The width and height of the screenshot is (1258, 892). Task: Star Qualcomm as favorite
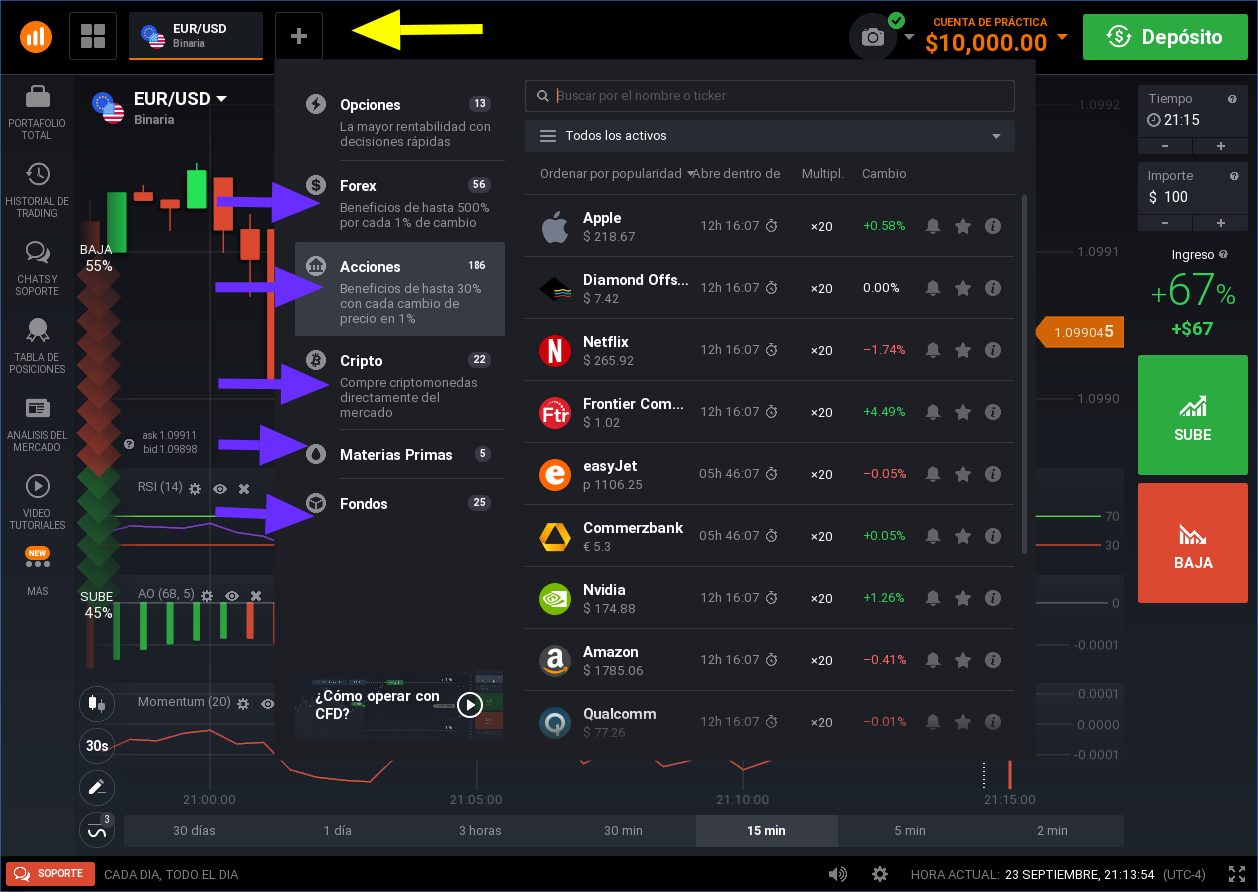point(963,722)
